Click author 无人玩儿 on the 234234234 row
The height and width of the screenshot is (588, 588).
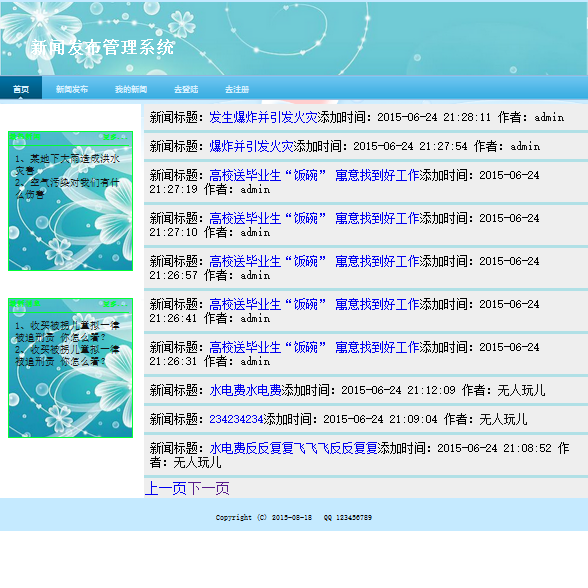(x=503, y=419)
